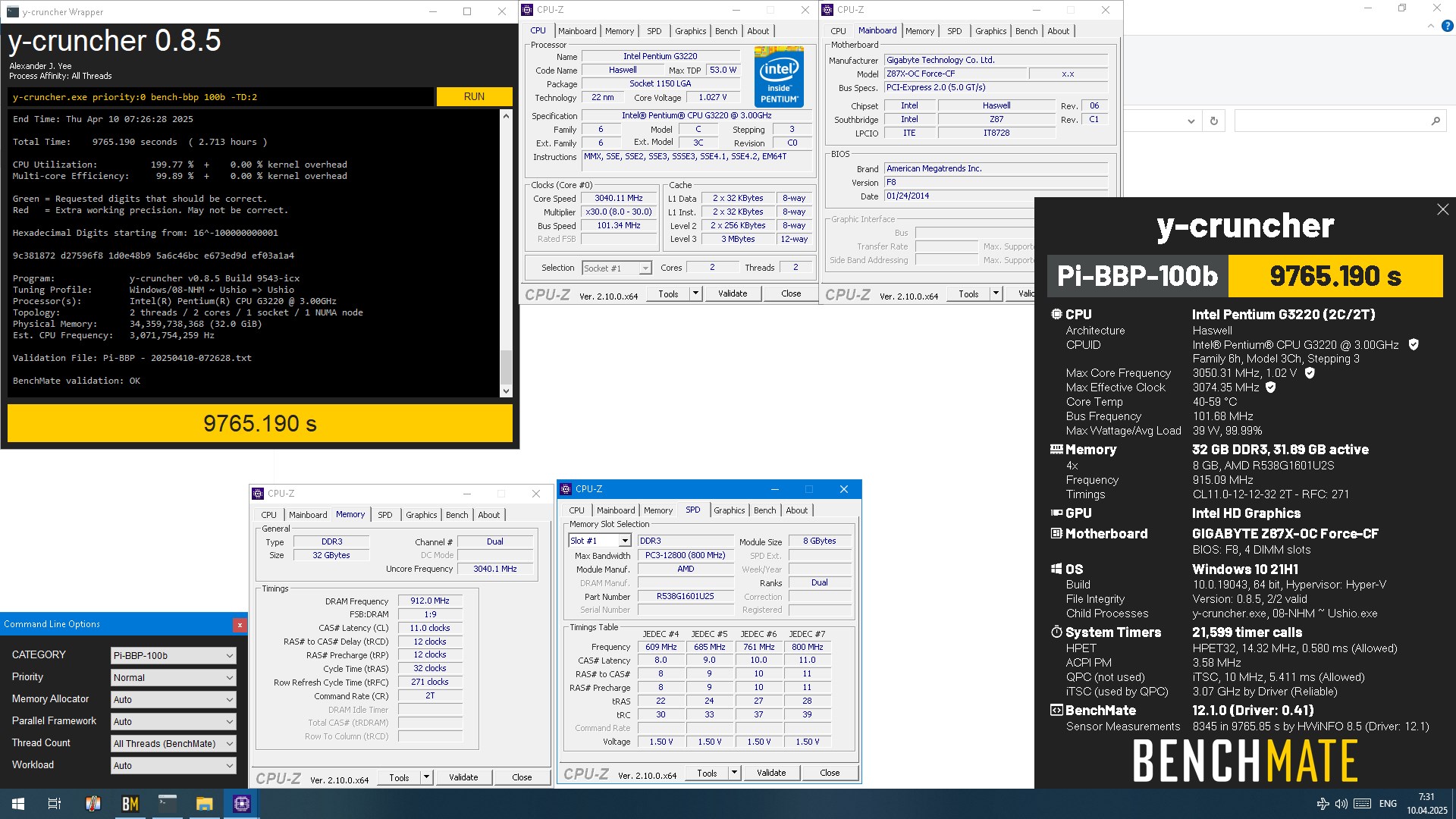The width and height of the screenshot is (1456, 819).
Task: Open BenchMate from the BM taskbar icon
Action: click(x=130, y=804)
